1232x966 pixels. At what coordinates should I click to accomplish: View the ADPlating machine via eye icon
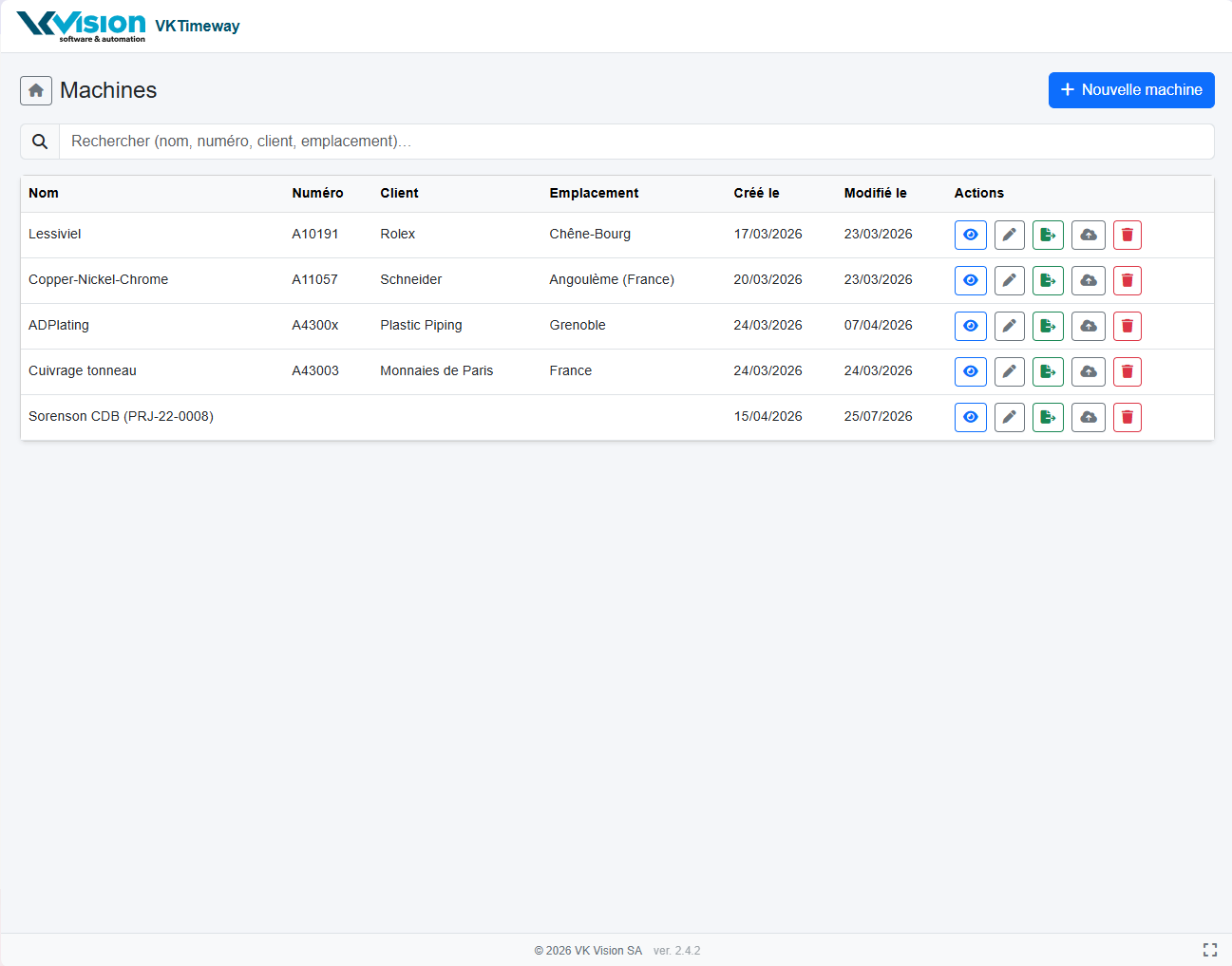click(970, 326)
